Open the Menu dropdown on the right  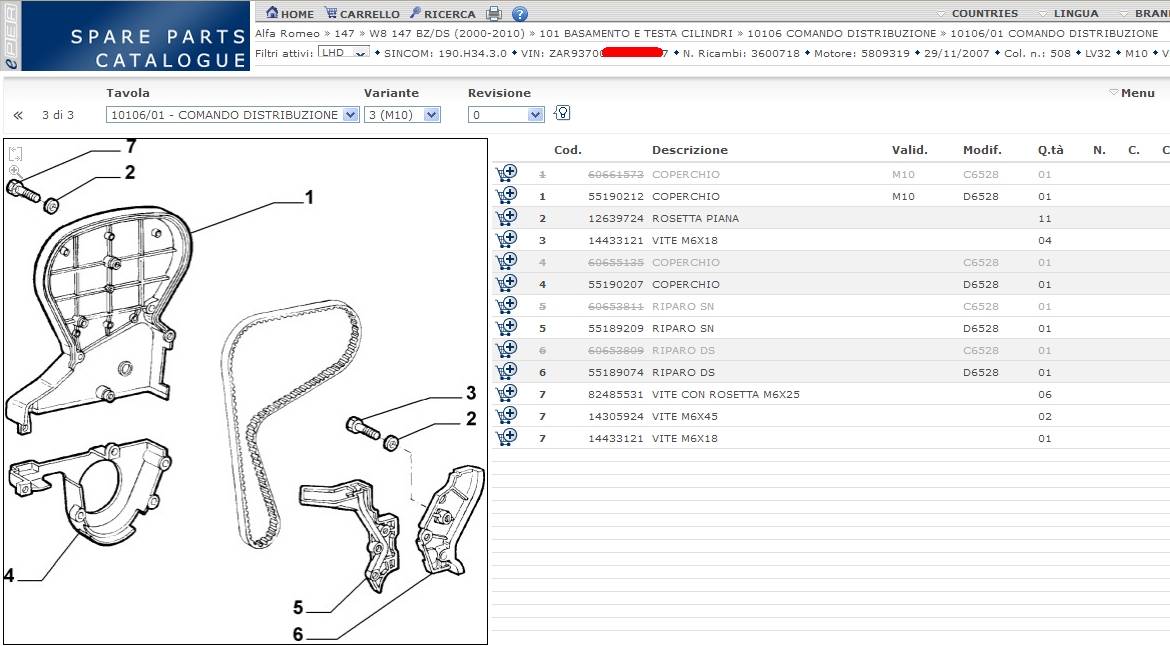(x=1132, y=92)
